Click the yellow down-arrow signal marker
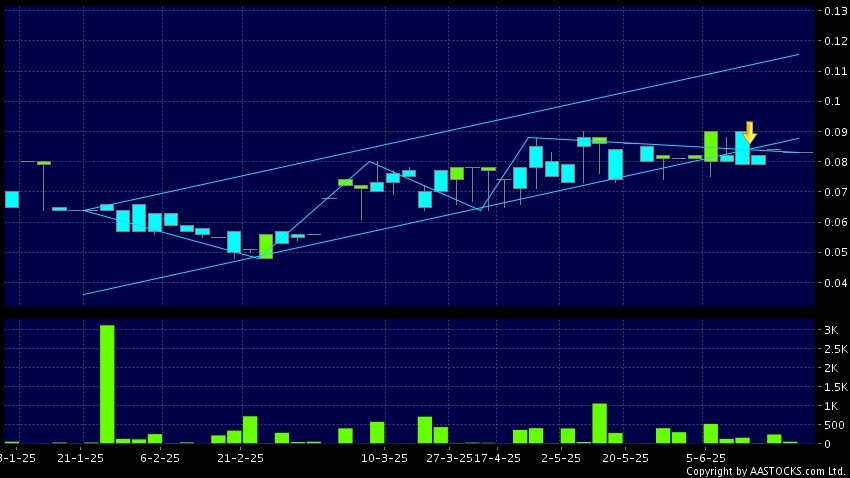850x478 pixels. [749, 133]
